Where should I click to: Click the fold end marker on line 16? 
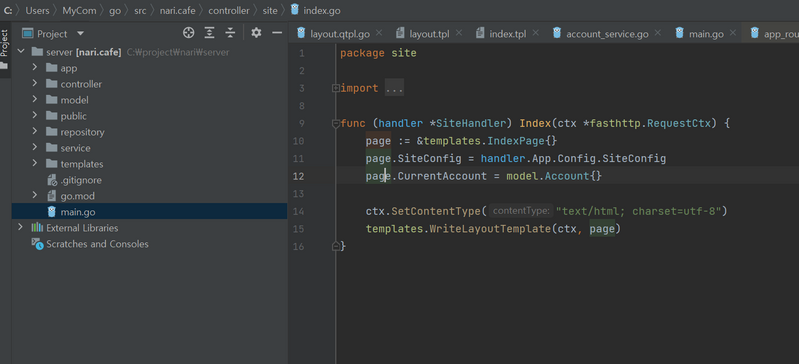[335, 246]
